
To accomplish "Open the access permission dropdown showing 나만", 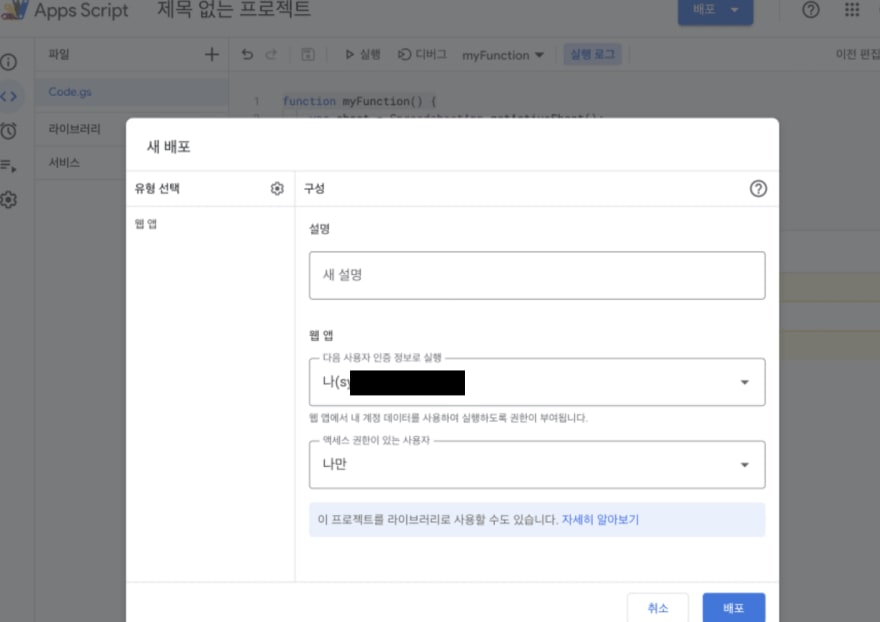I will point(537,464).
